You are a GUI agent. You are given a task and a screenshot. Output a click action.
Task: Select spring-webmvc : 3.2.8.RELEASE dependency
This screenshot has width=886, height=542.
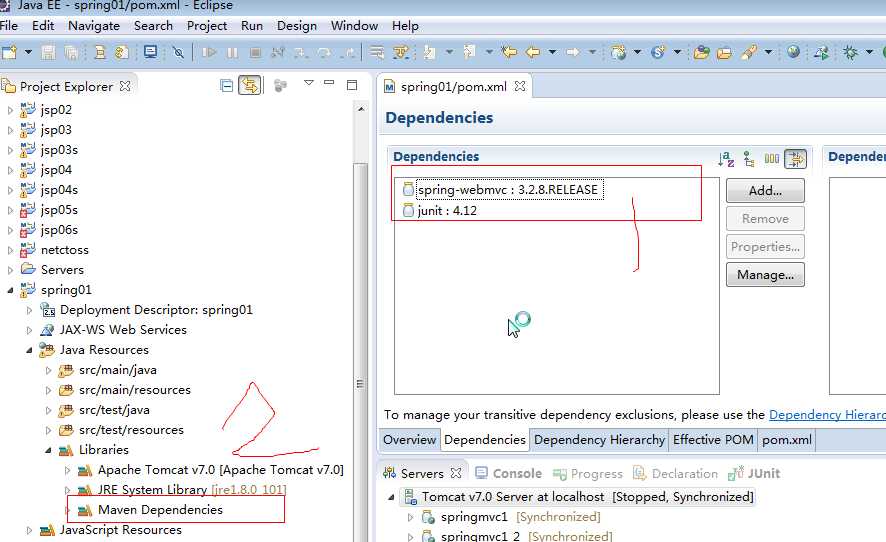coord(509,190)
